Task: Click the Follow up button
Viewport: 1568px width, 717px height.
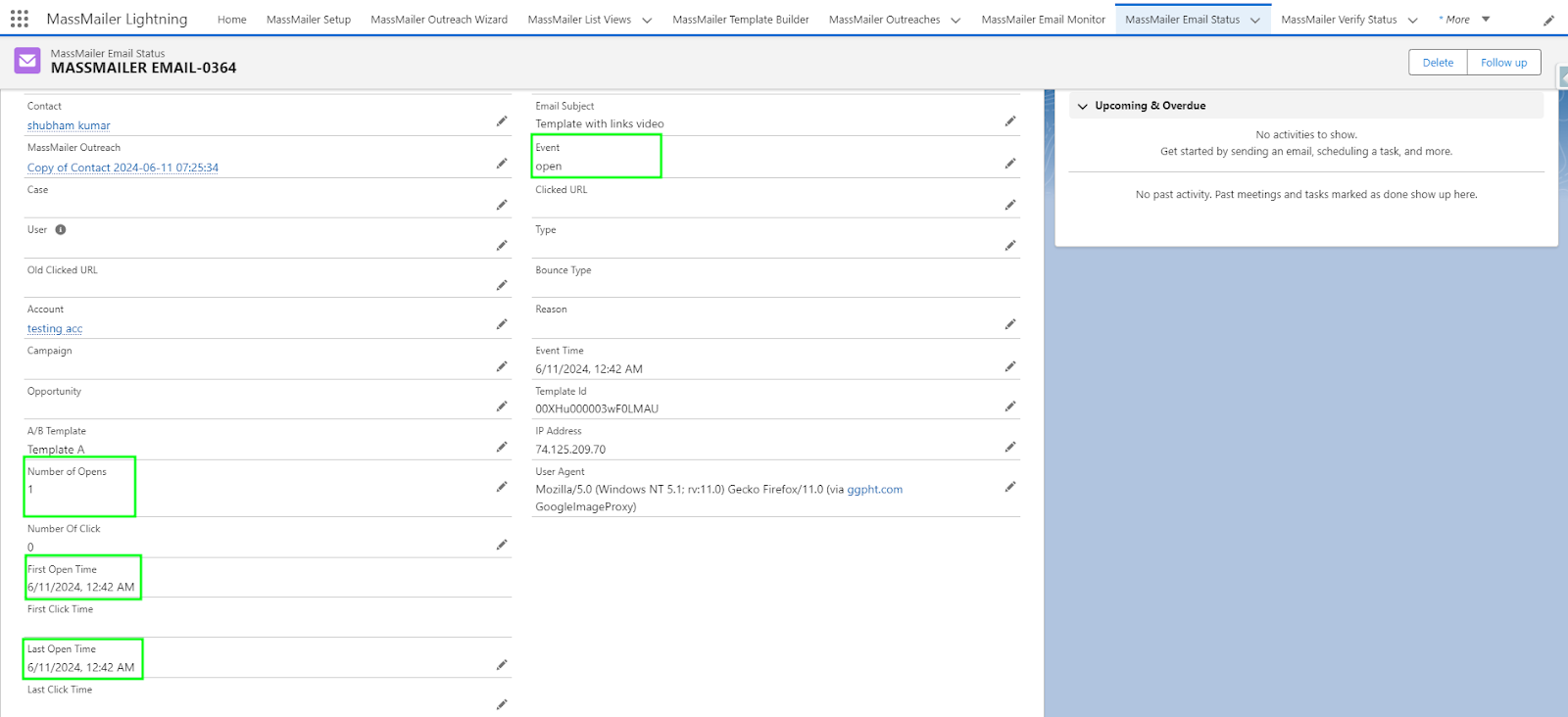Action: click(1504, 62)
